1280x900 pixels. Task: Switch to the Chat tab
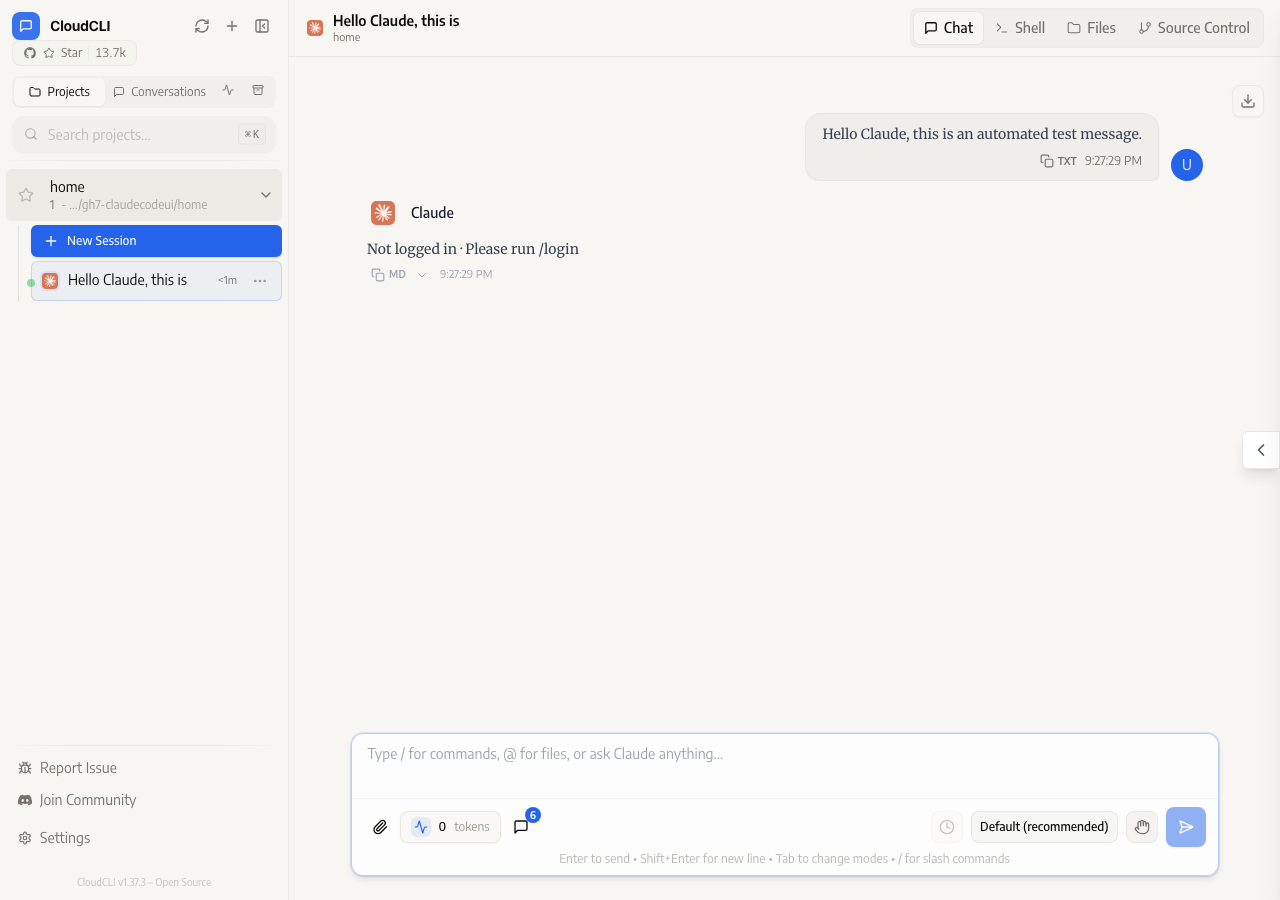[948, 28]
